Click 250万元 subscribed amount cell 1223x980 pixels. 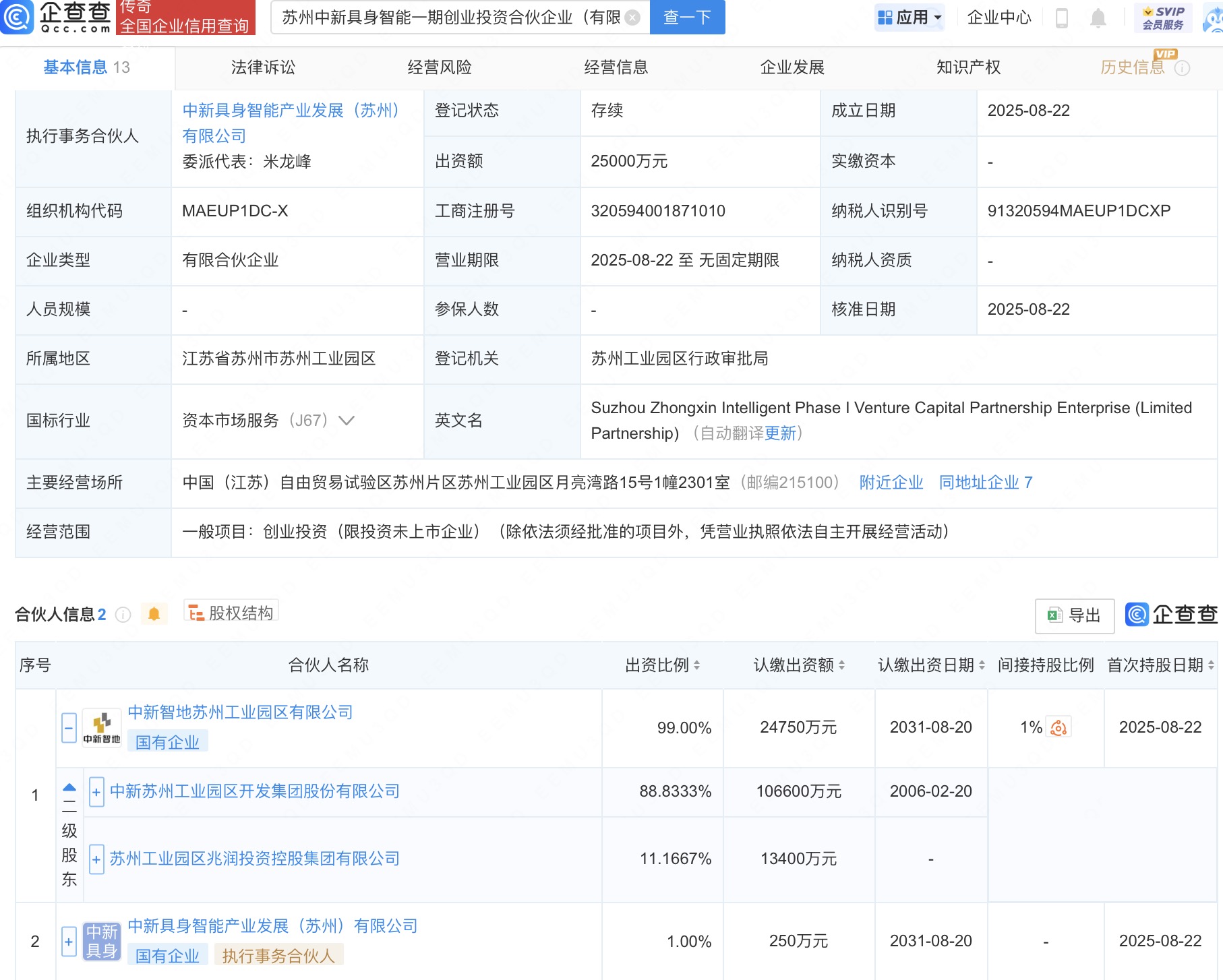[798, 942]
